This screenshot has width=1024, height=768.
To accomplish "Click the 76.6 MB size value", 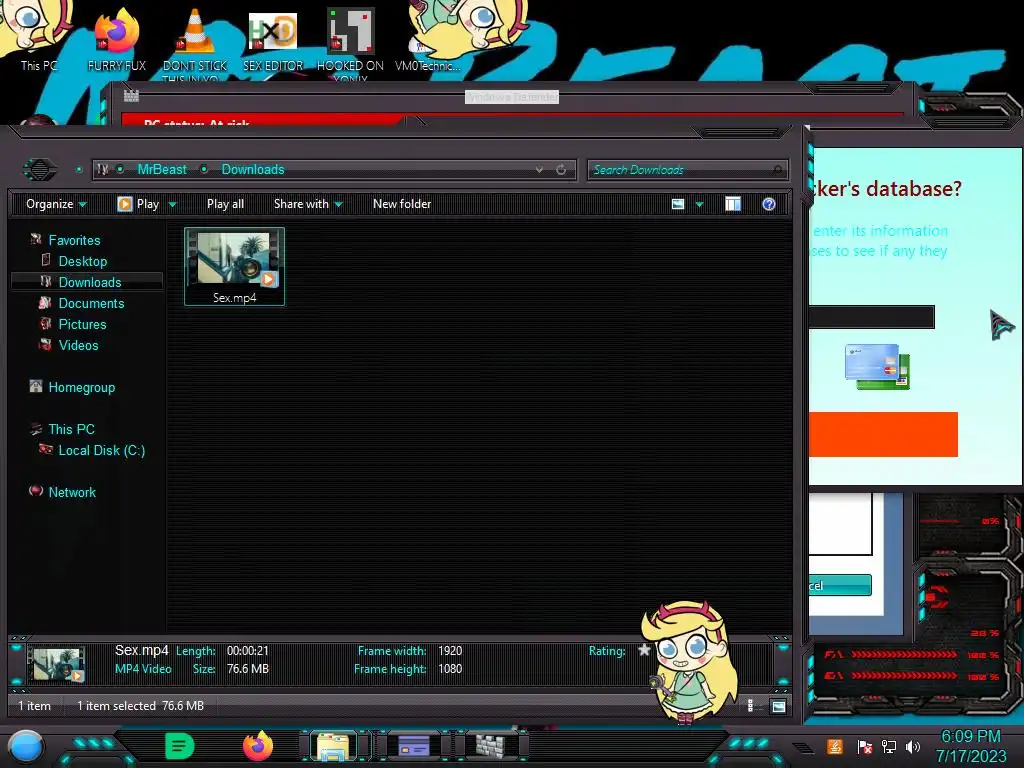I will coord(248,669).
